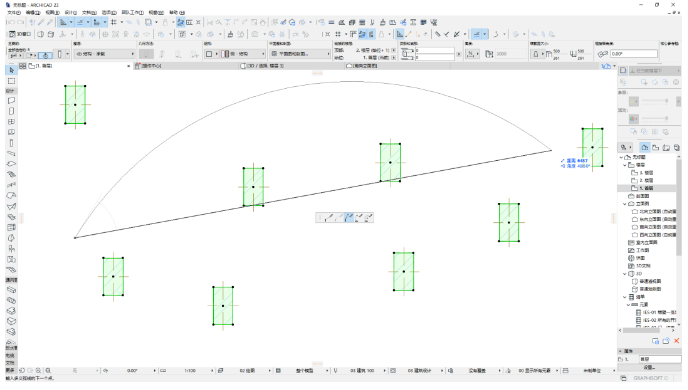
Task: Click the highlighted pet palette icon
Action: (349, 217)
